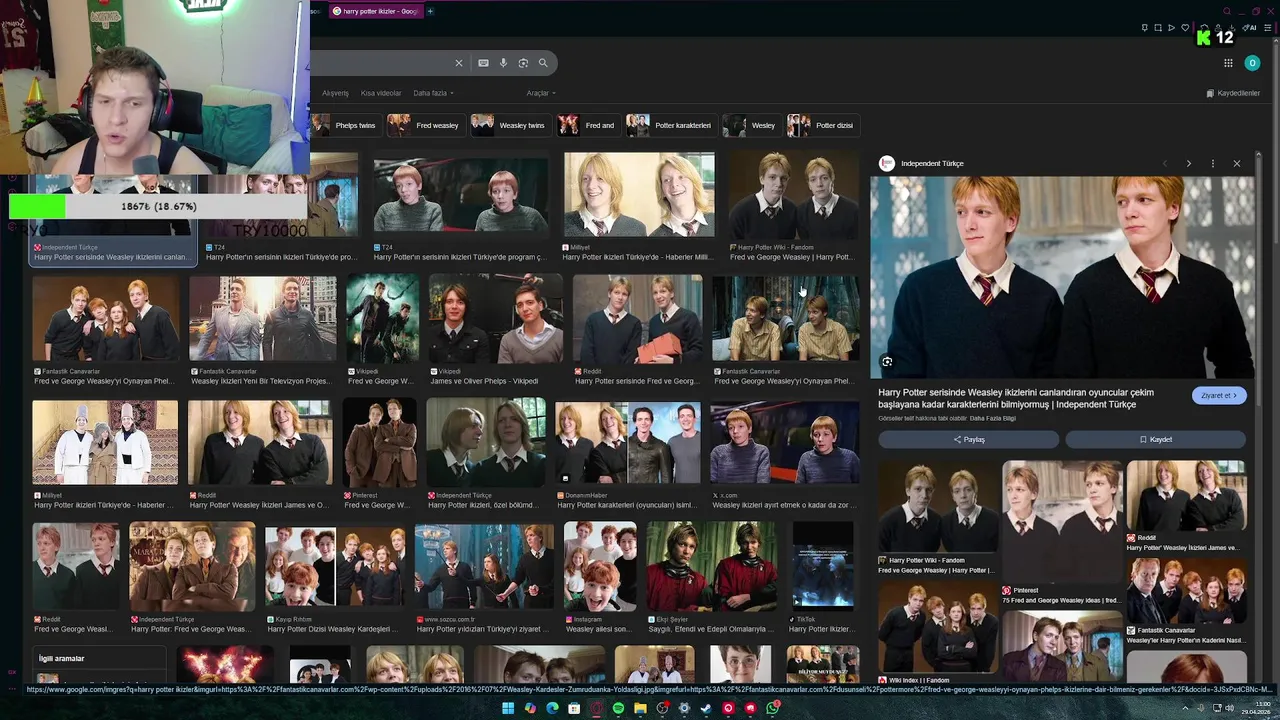Select the Fred weasley filter chip
The image size is (1280, 720).
425,125
